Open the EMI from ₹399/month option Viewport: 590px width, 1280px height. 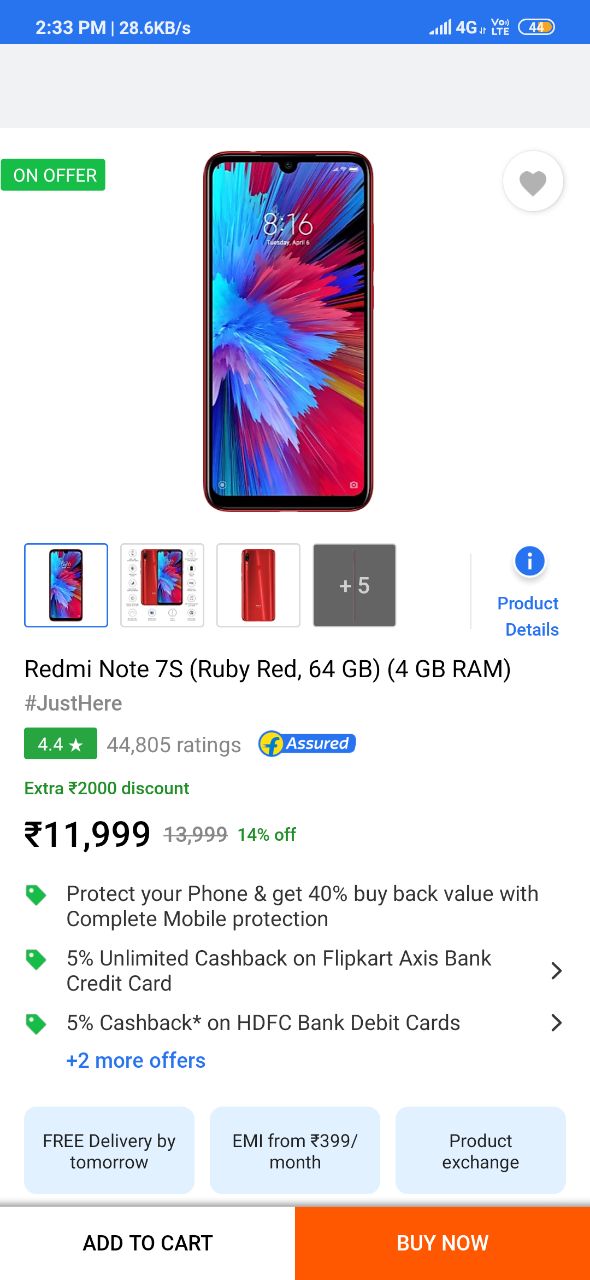coord(295,1151)
